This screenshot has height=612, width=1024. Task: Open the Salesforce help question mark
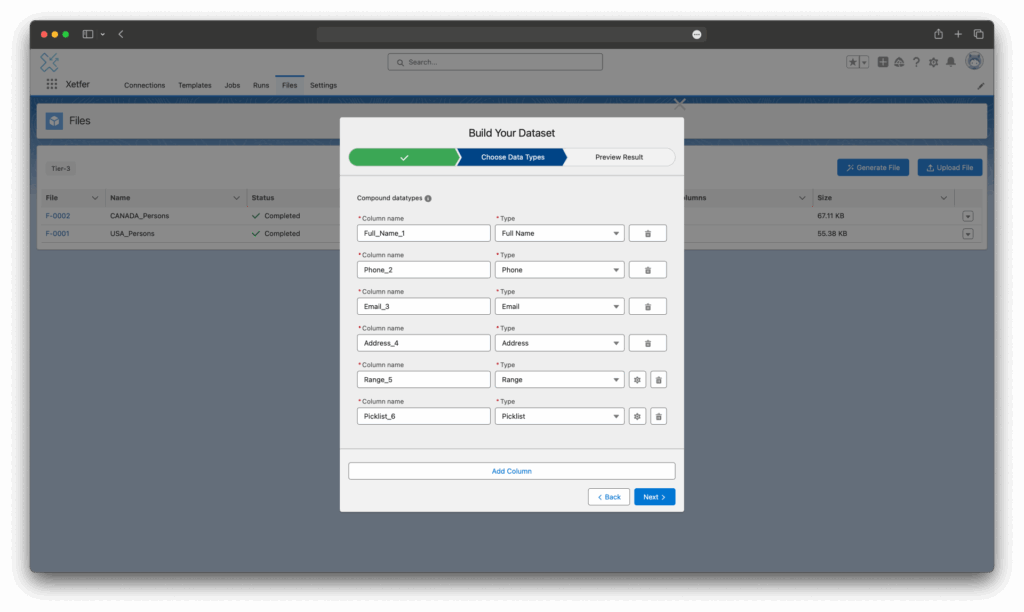point(916,62)
